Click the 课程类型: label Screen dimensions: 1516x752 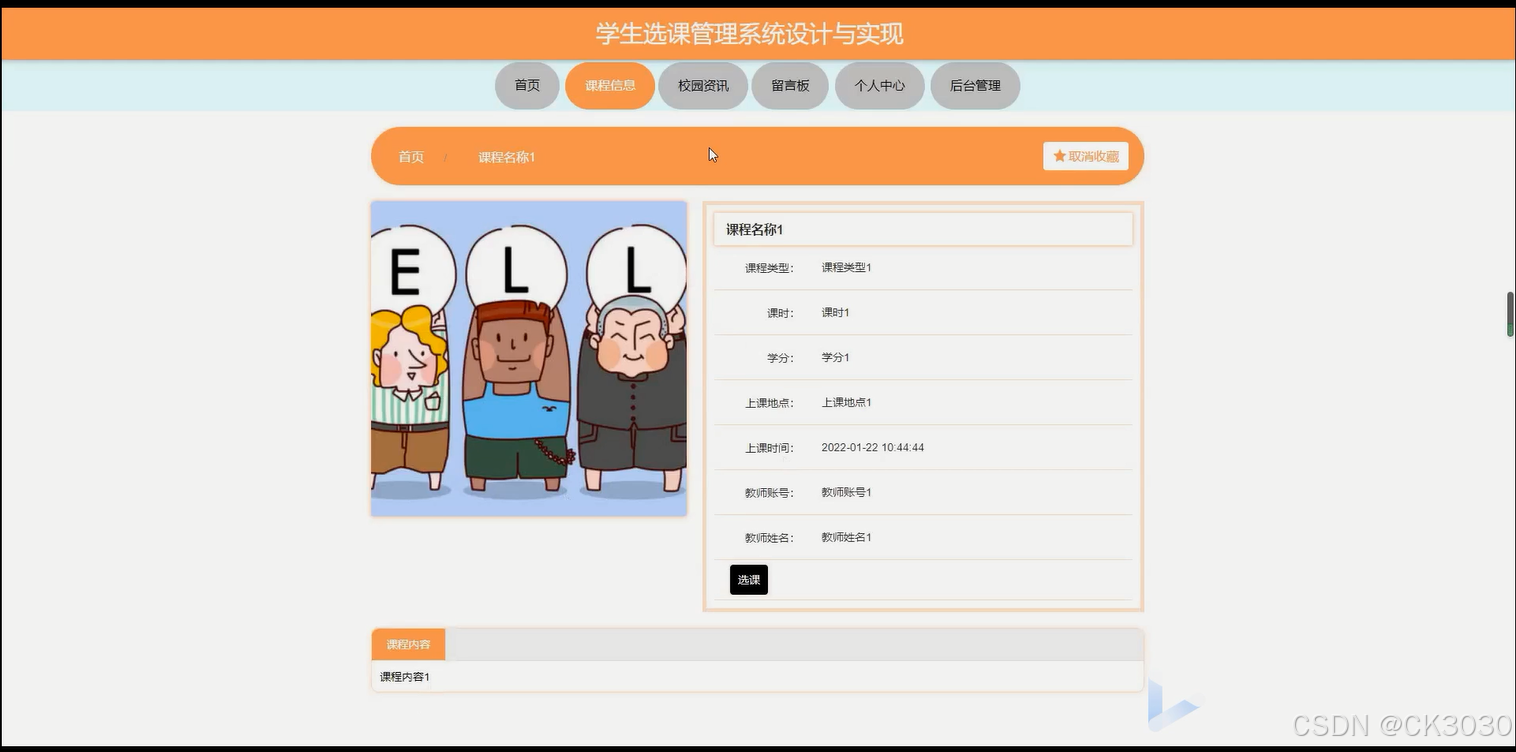769,268
